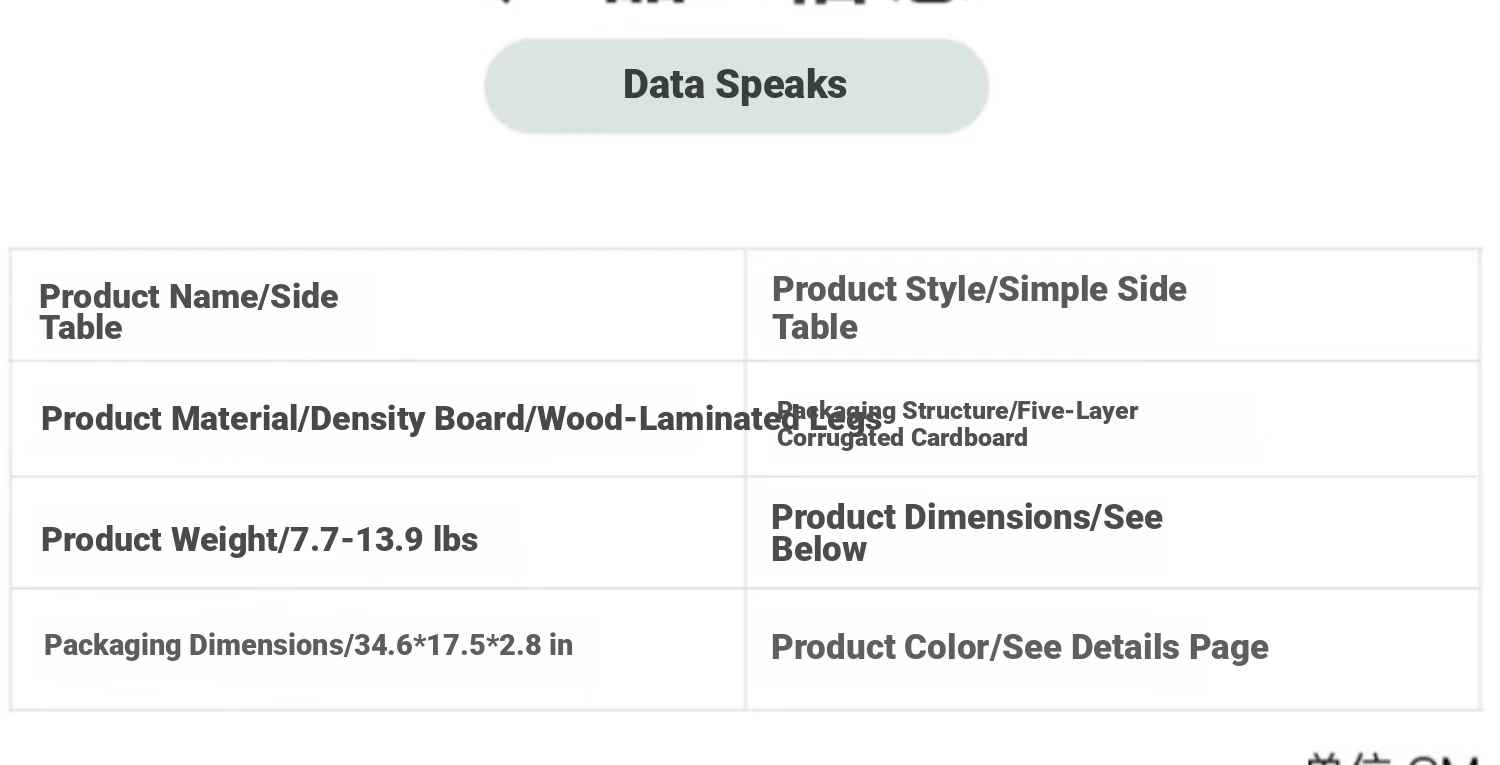The width and height of the screenshot is (1500, 765).
Task: Click the Data Speaks pill button
Action: [x=736, y=86]
